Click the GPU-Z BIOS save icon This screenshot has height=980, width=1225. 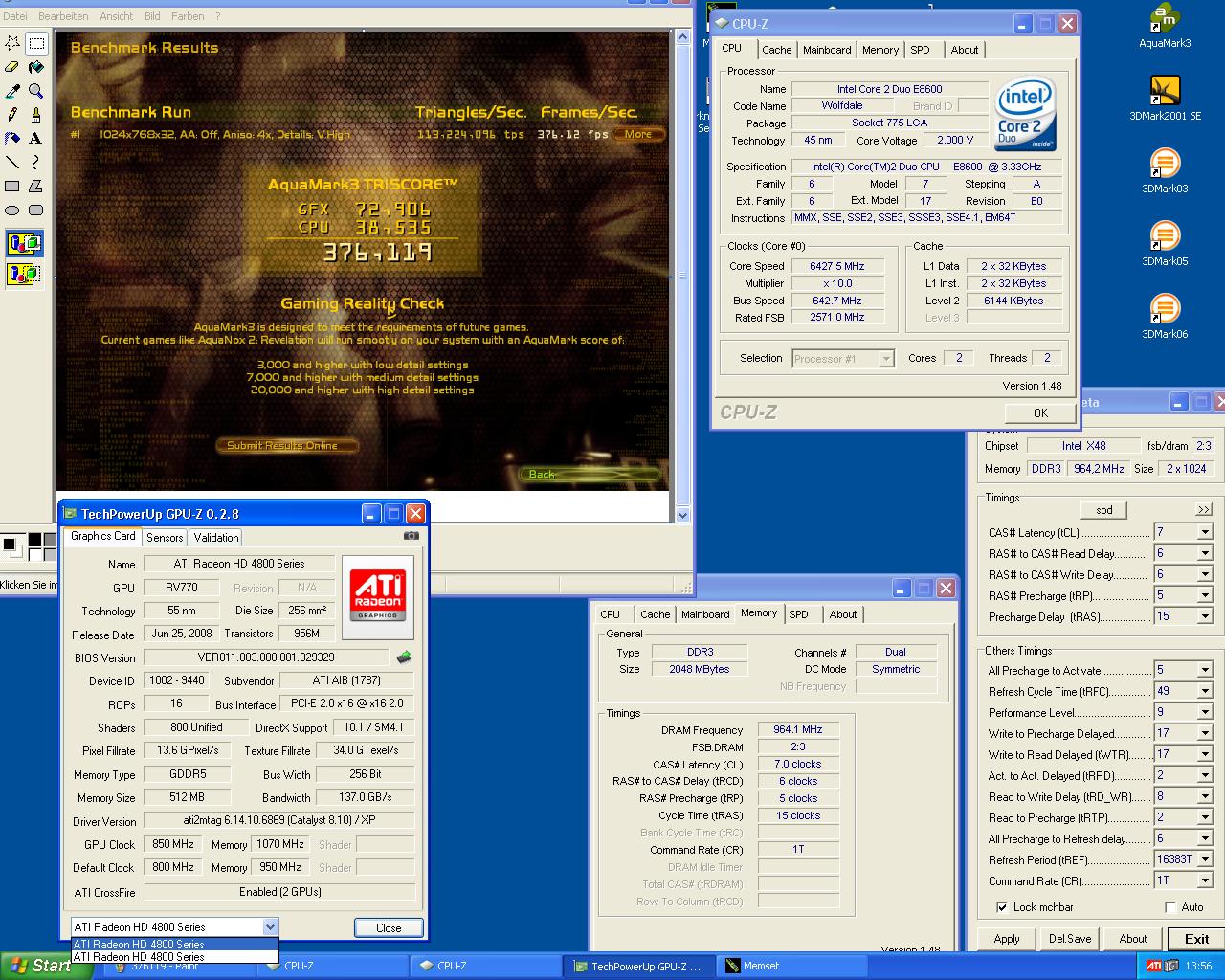(404, 657)
